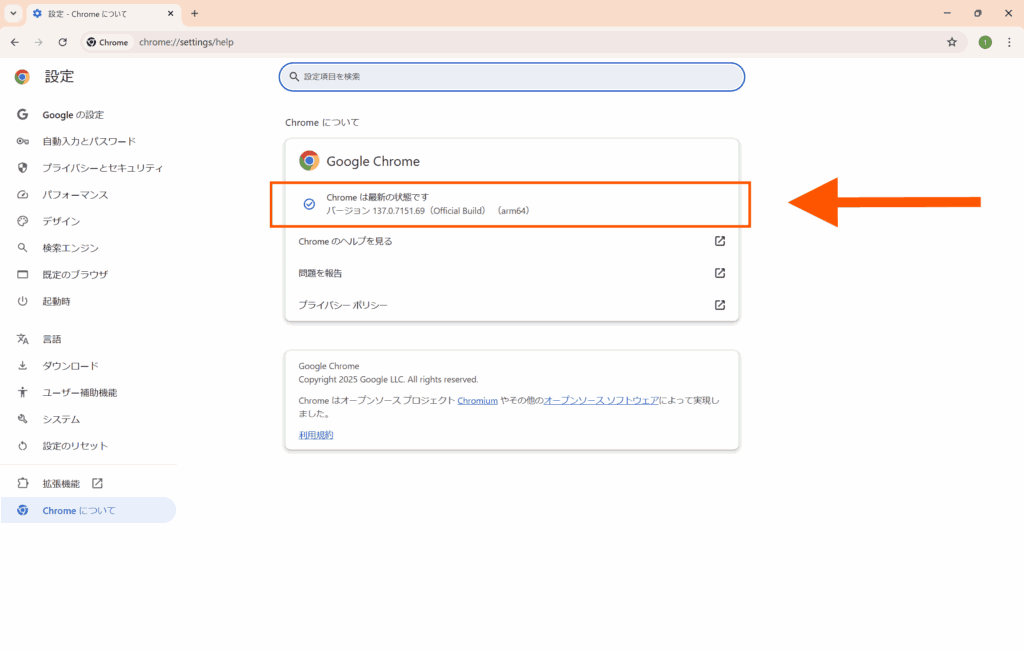Image resolution: width=1024 pixels, height=651 pixels.
Task: Click the palette icon for デザイン
Action: pos(22,221)
